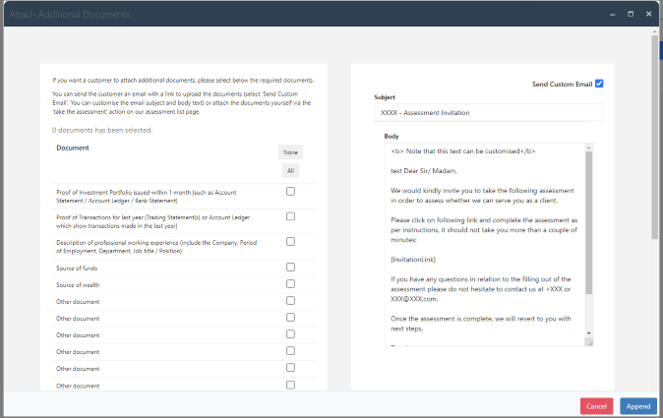Check the Proof of Investment Portfolio checkbox
The image size is (663, 418).
tap(290, 191)
